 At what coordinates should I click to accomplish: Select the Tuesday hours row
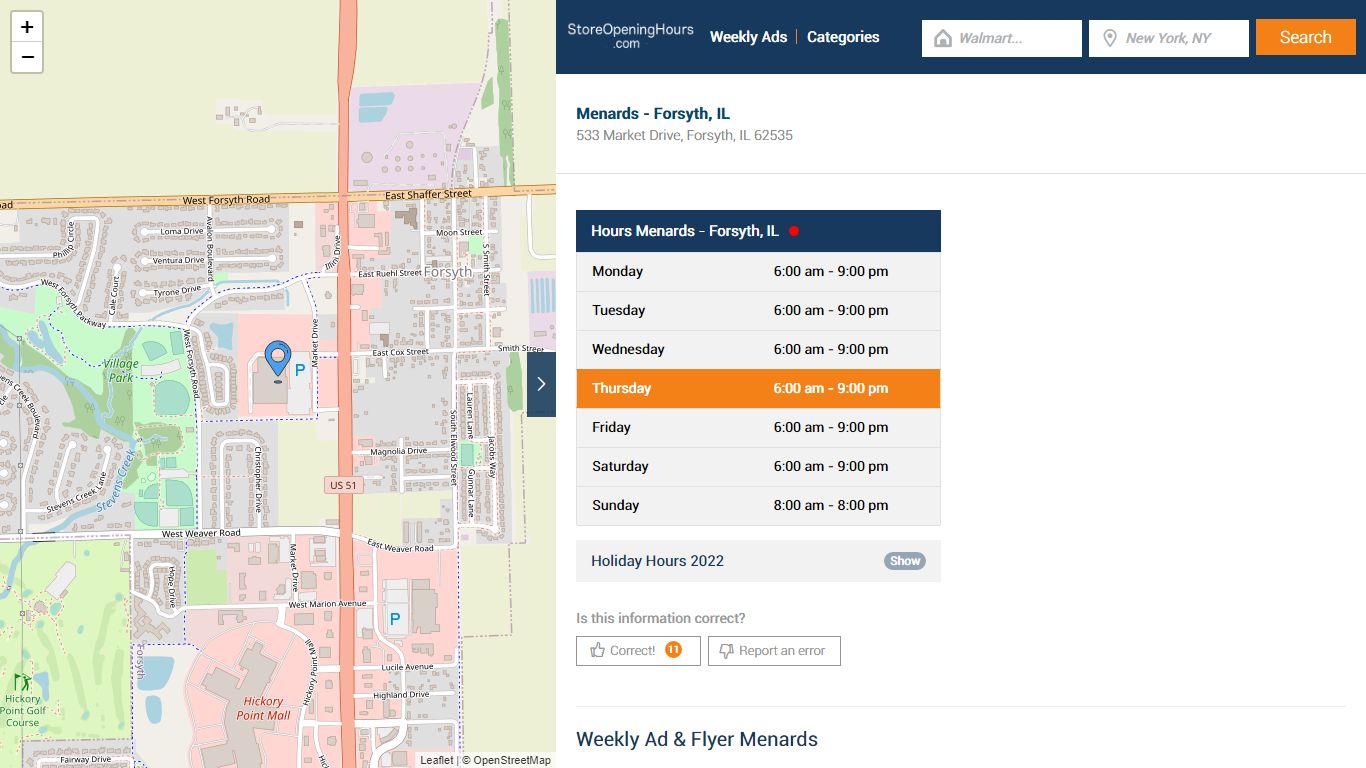point(758,311)
